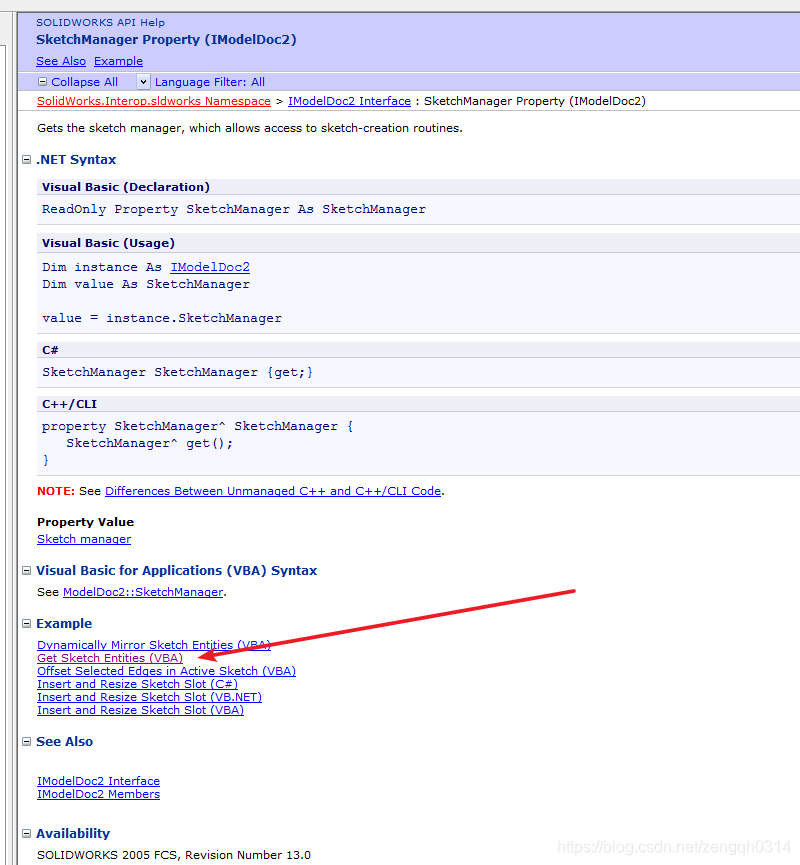The width and height of the screenshot is (800, 865).
Task: Open the Language Filter dropdown arrow
Action: (x=143, y=82)
